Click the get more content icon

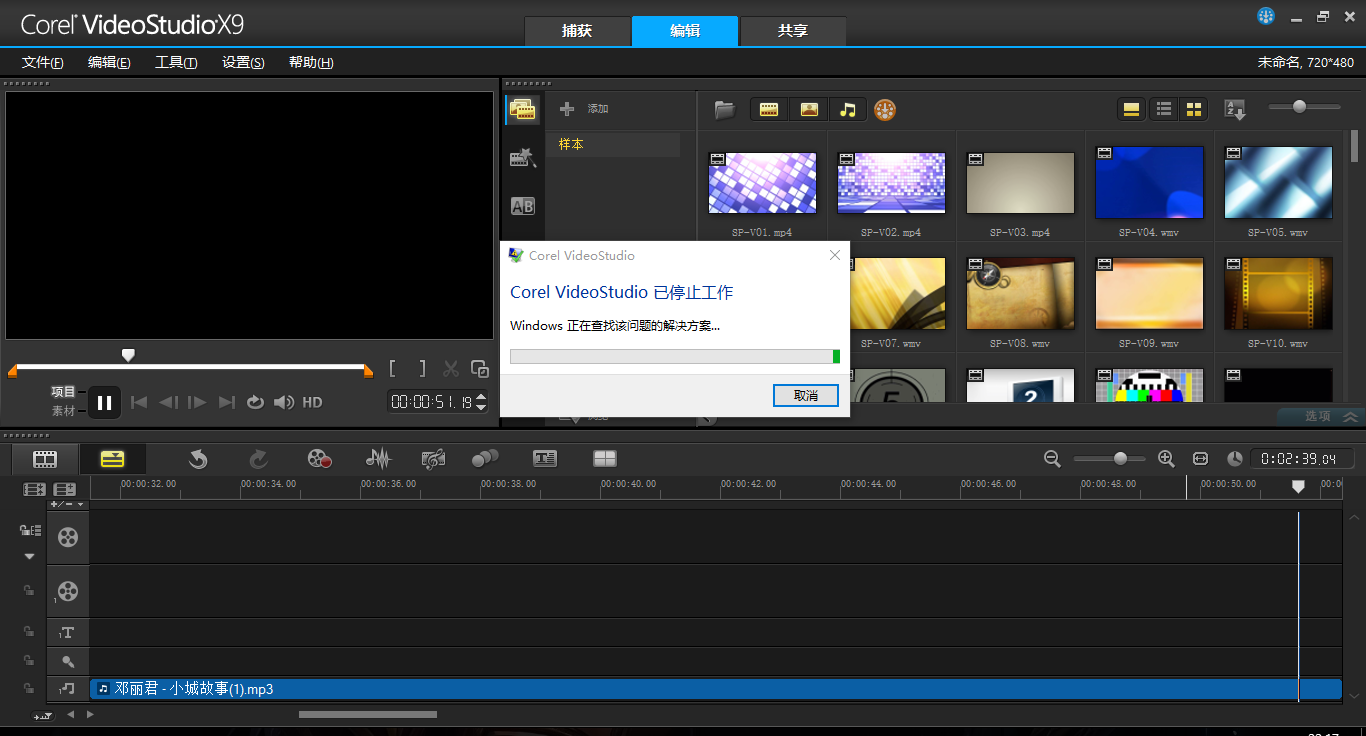click(885, 110)
